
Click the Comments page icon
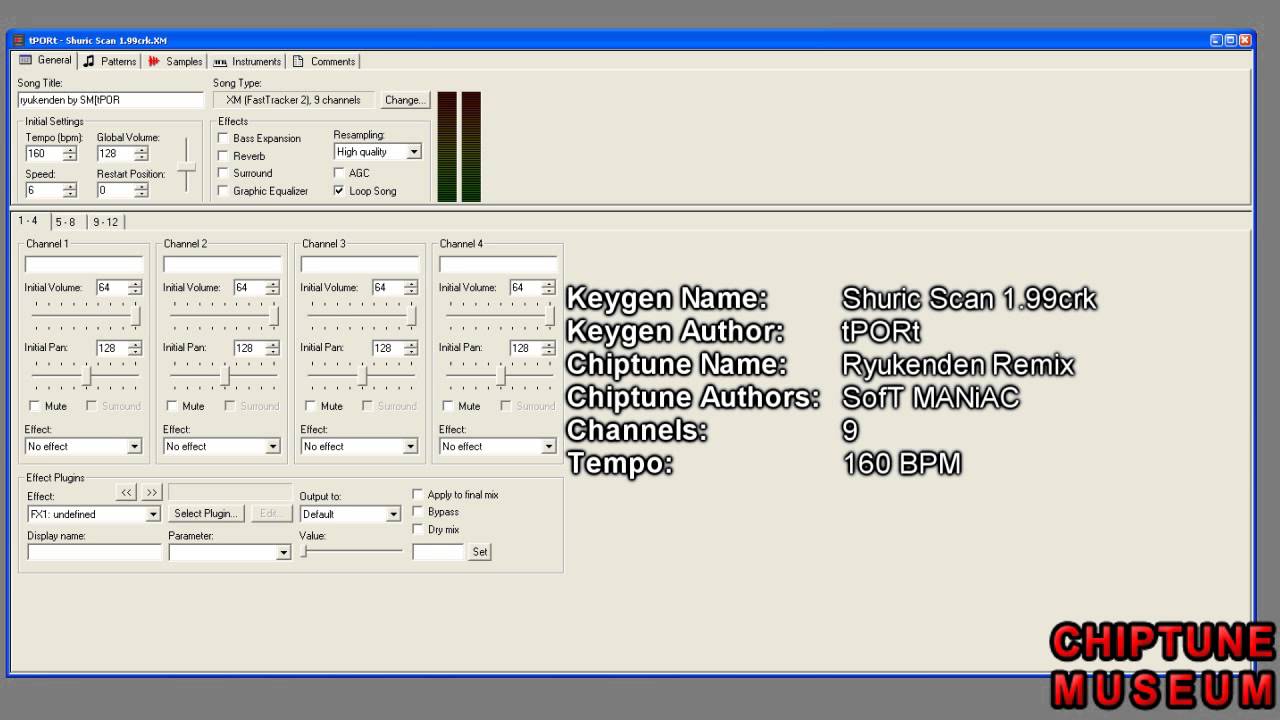coord(298,61)
